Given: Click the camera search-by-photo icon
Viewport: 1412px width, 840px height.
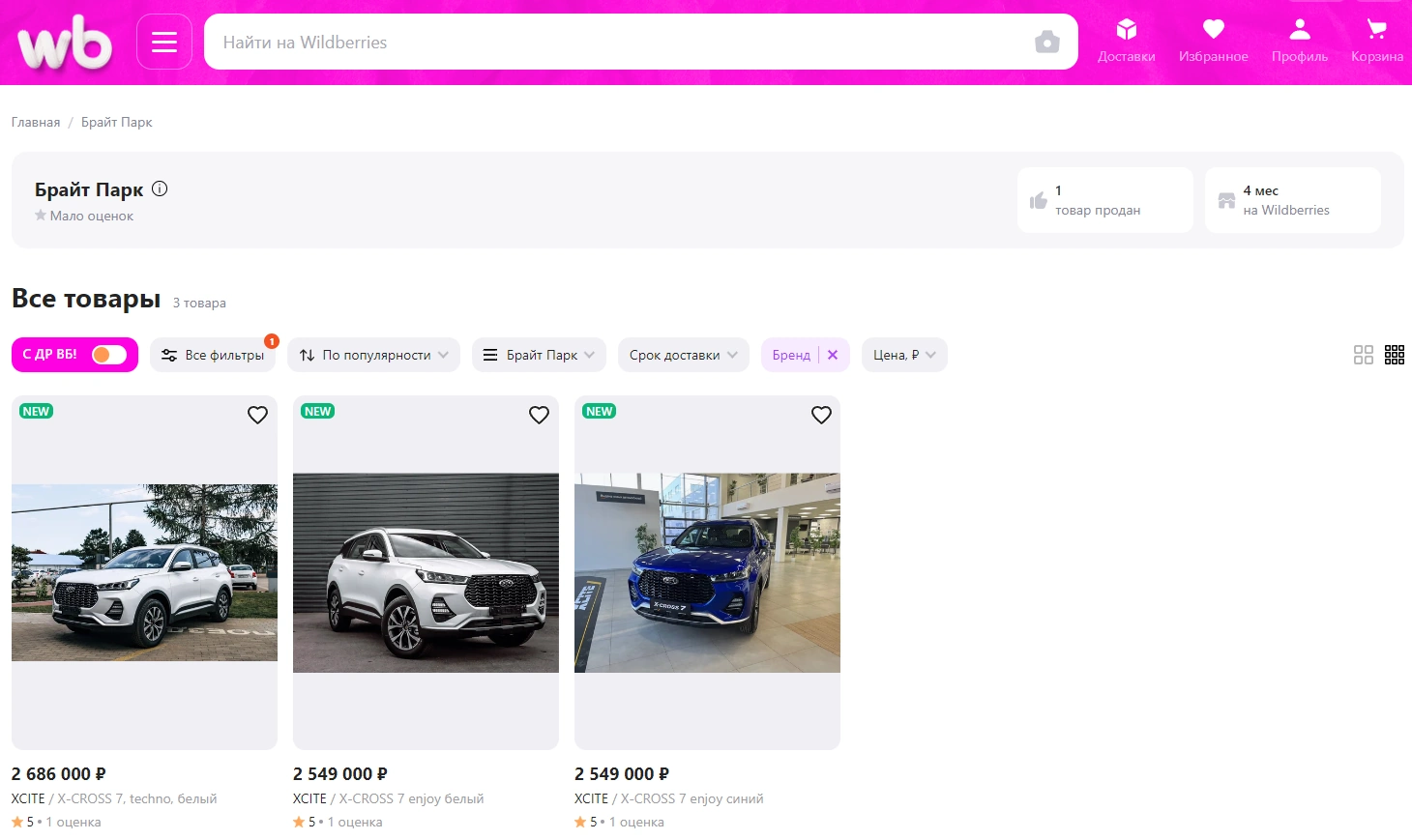Looking at the screenshot, I should coord(1046,43).
